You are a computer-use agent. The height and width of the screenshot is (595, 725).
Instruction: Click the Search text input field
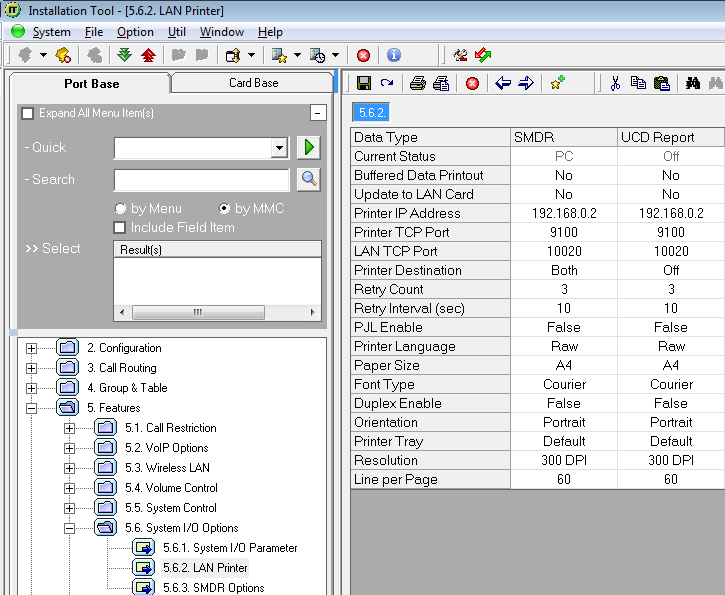pyautogui.click(x=202, y=179)
